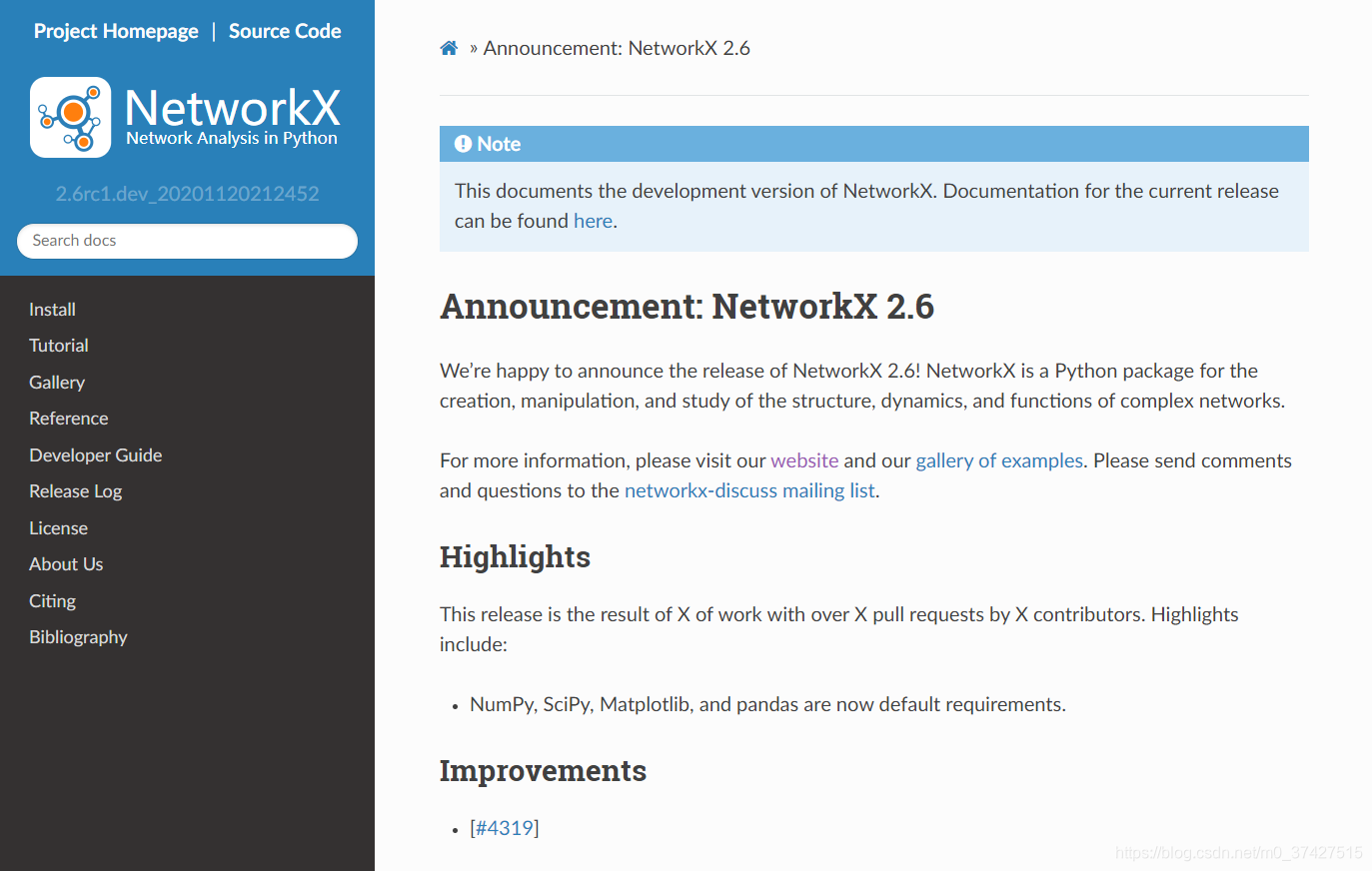The height and width of the screenshot is (871, 1372).
Task: Click version text 2.6rc1.dev_20201120212452
Action: [187, 194]
